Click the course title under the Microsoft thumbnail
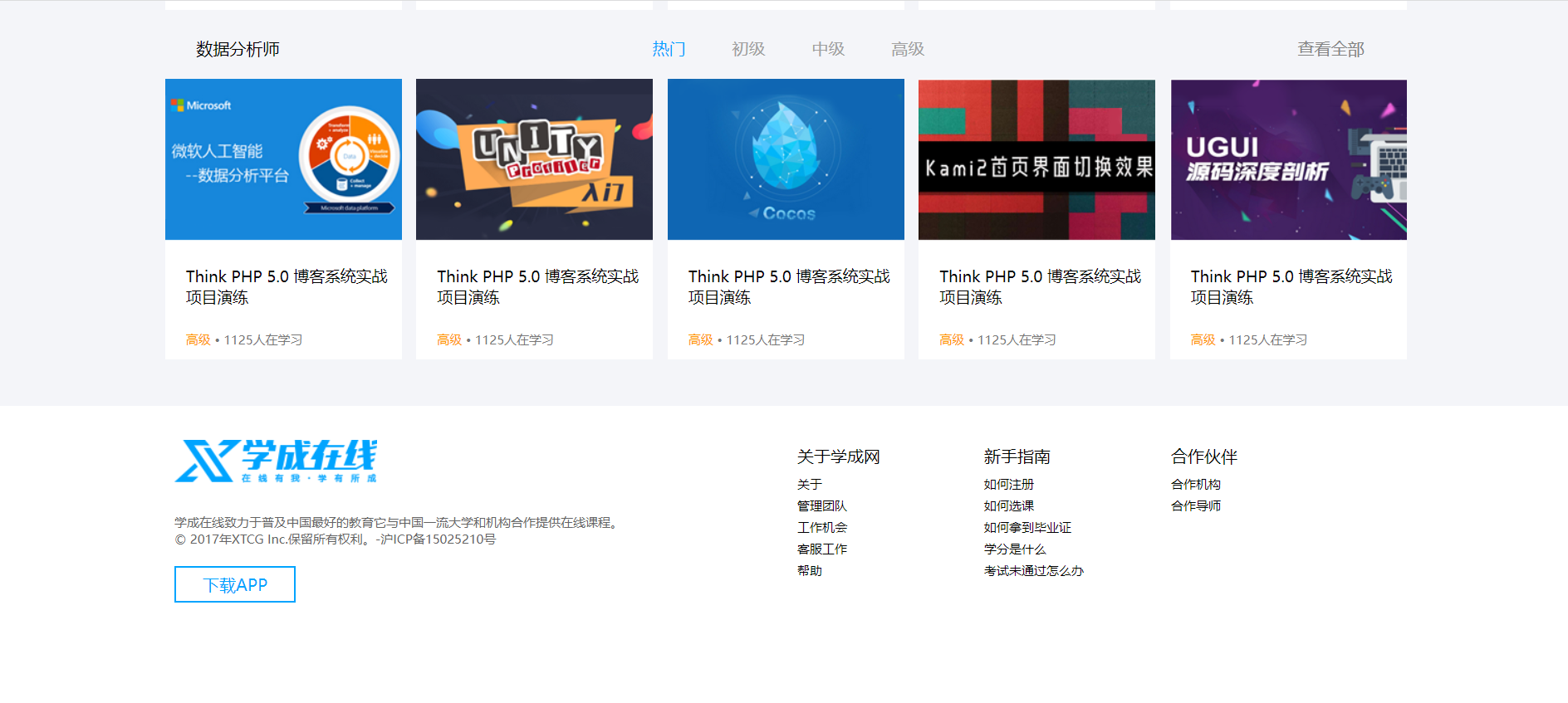Viewport: 1568px width, 703px height. pyautogui.click(x=287, y=286)
